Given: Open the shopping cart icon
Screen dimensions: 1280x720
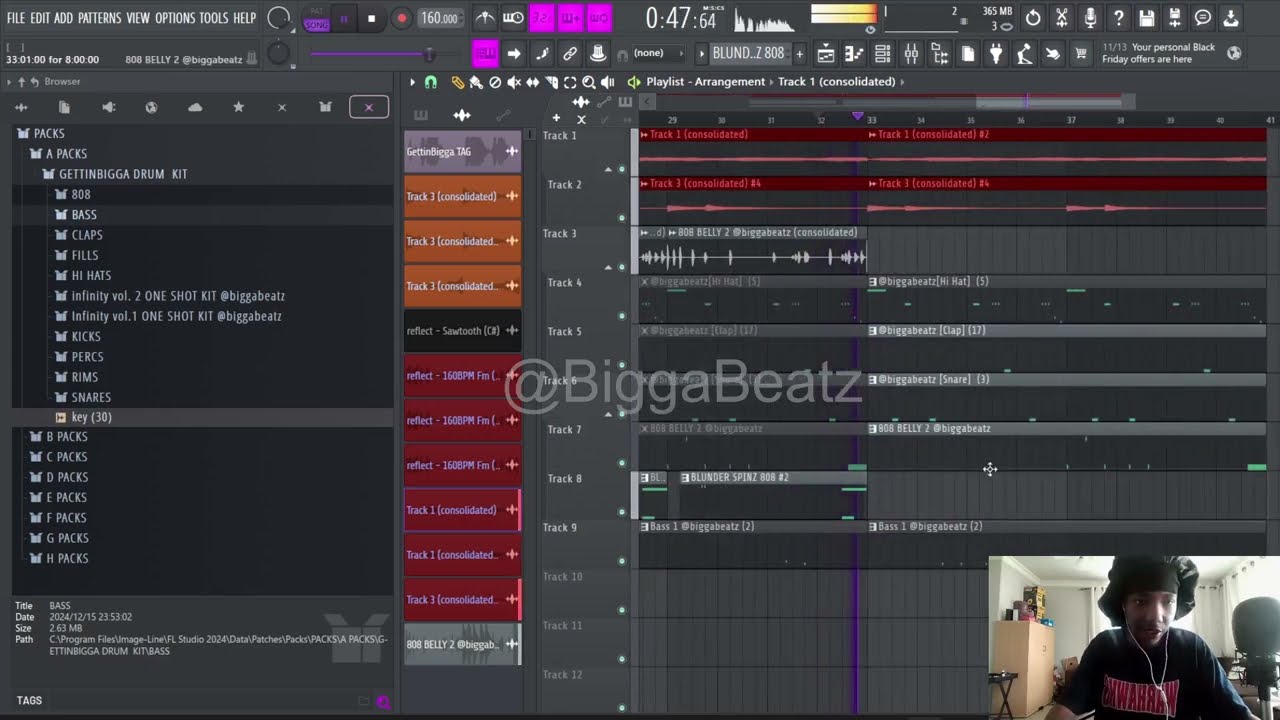Looking at the screenshot, I should pyautogui.click(x=1080, y=54).
